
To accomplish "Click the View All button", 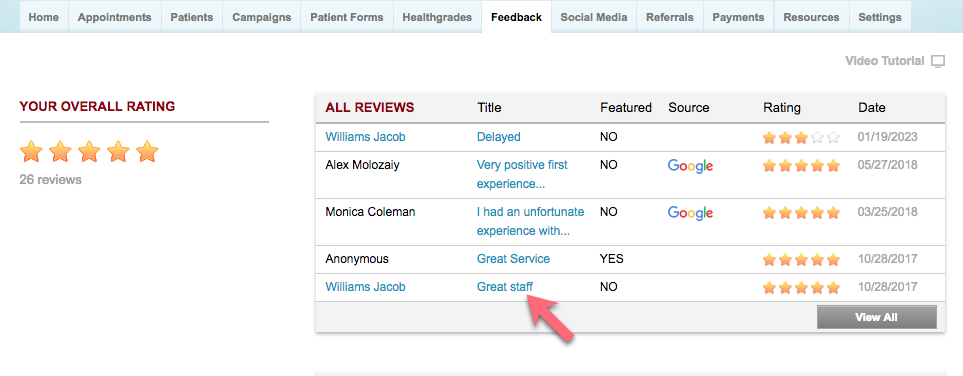I will 876,317.
